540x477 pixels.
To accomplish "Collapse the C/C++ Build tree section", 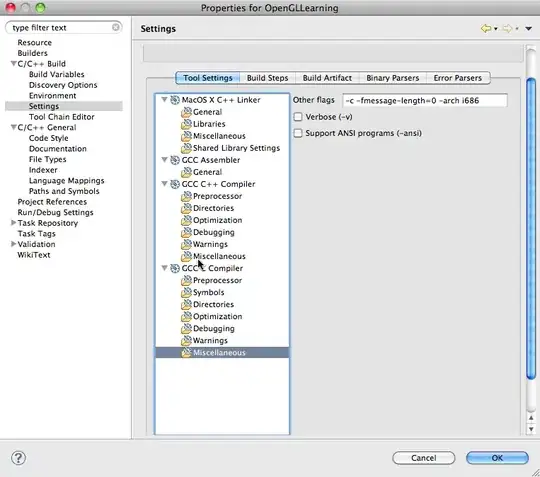I will coord(13,64).
